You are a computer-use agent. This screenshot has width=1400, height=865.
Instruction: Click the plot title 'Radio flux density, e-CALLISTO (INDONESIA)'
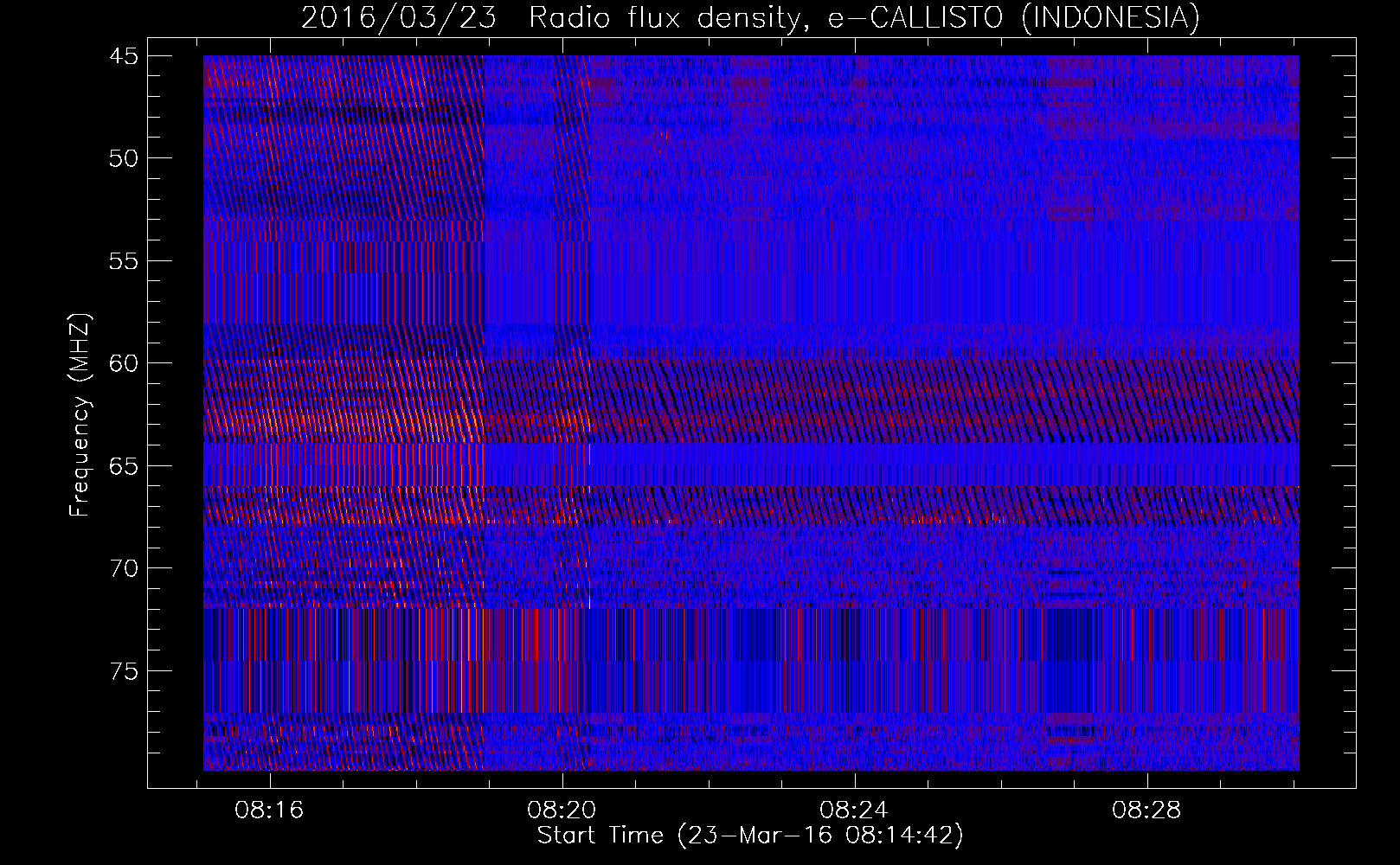(864, 17)
